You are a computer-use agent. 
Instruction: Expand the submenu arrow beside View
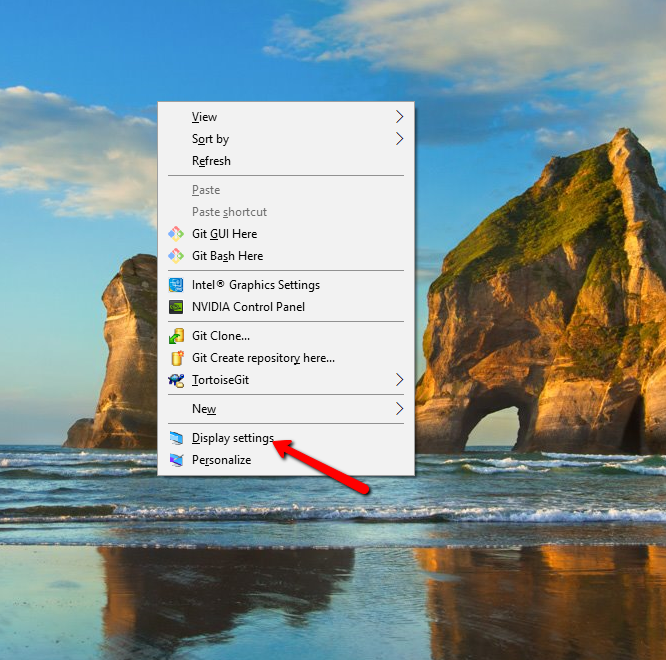[400, 117]
